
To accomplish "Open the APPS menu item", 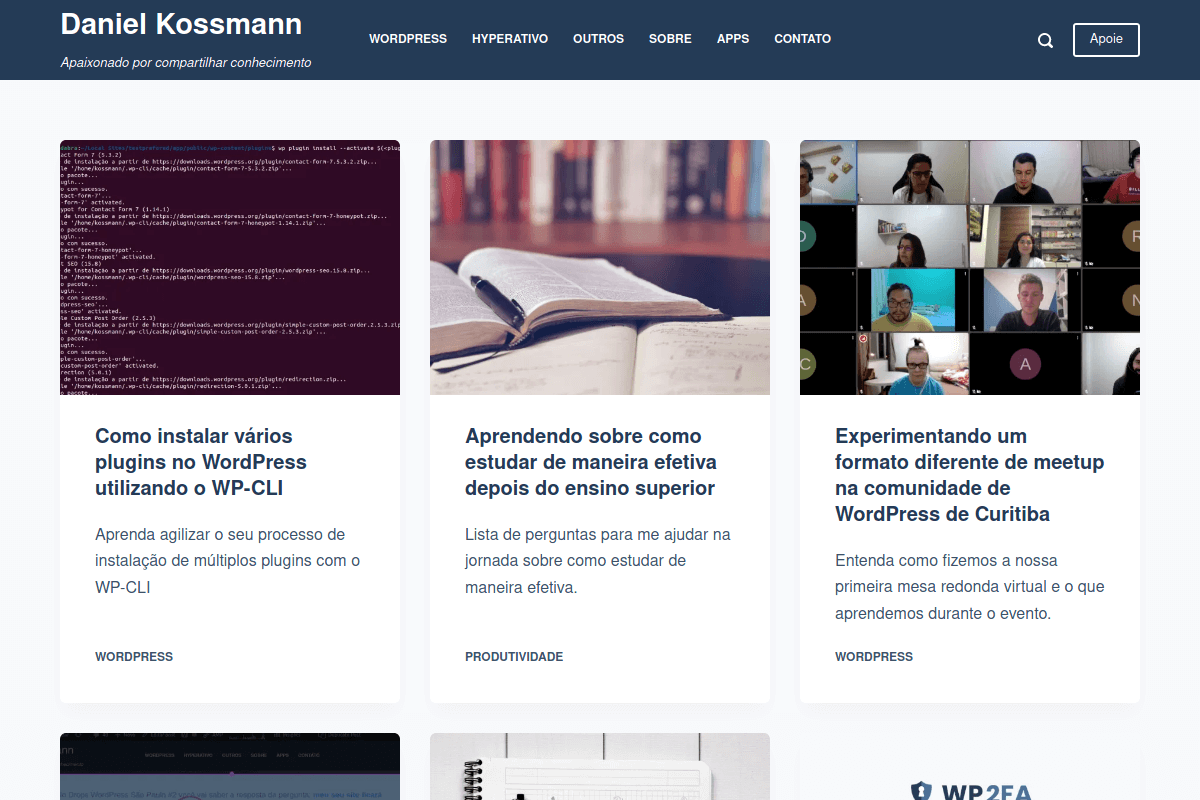I will [x=733, y=39].
